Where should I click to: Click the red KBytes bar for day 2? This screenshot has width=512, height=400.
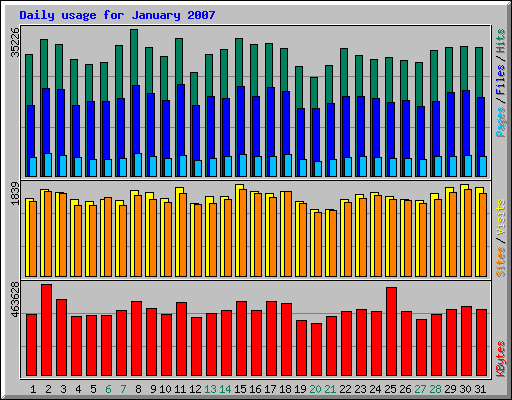click(x=47, y=330)
